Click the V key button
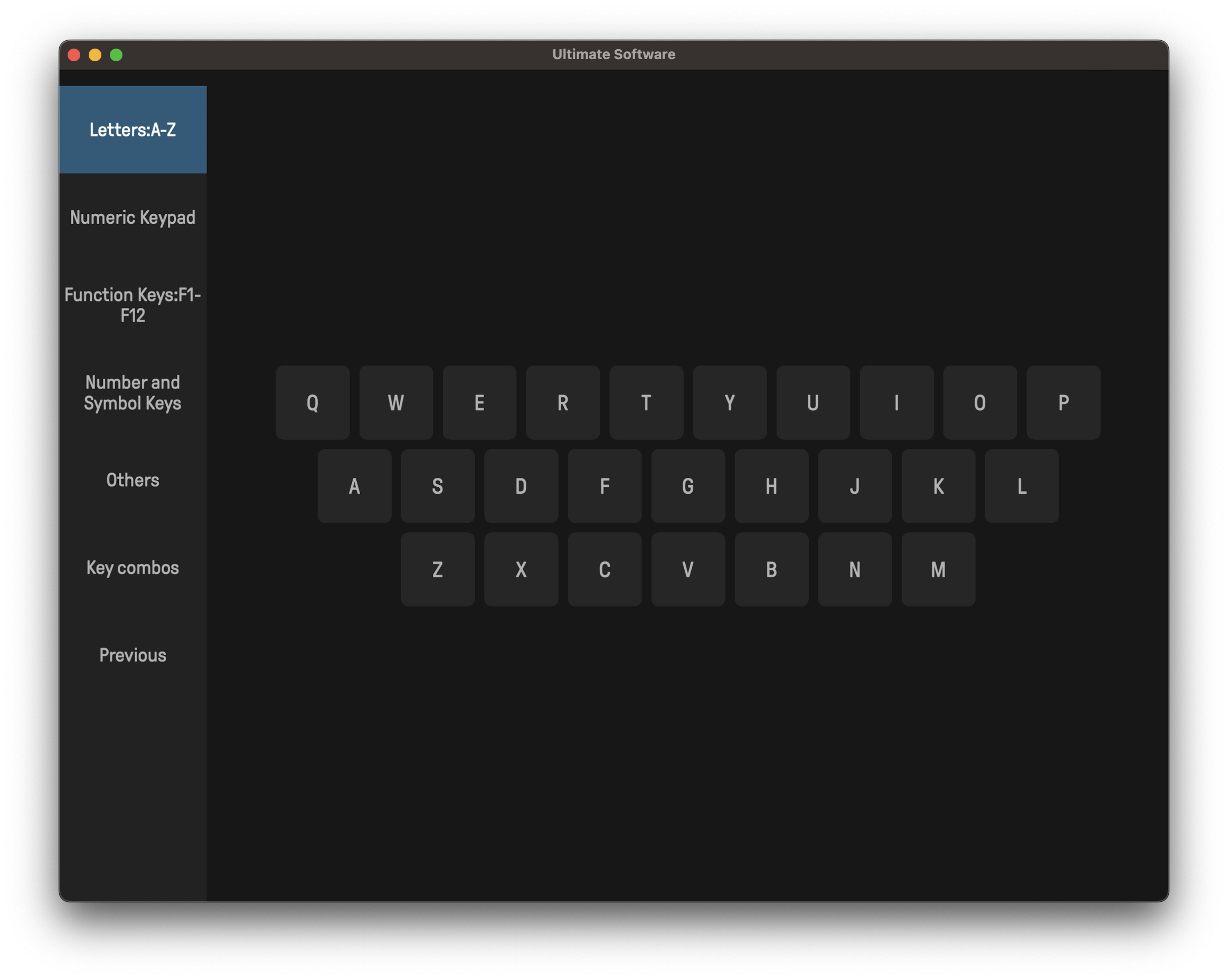 [x=687, y=569]
